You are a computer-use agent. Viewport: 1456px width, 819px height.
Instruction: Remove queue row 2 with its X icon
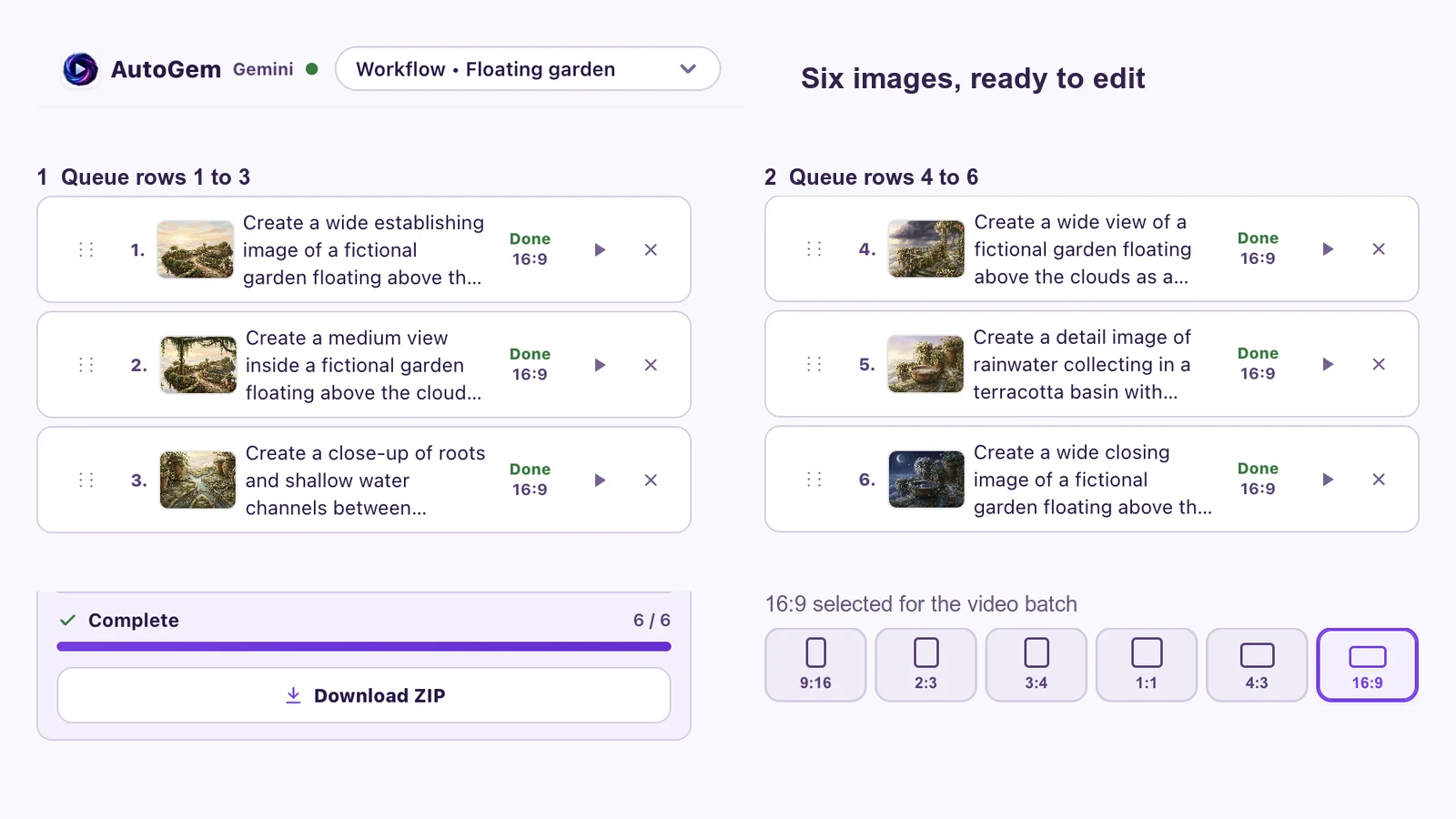[651, 365]
